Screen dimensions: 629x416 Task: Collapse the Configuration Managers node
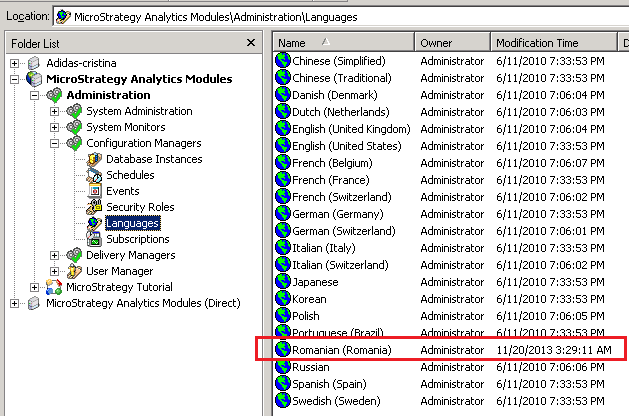(54, 143)
